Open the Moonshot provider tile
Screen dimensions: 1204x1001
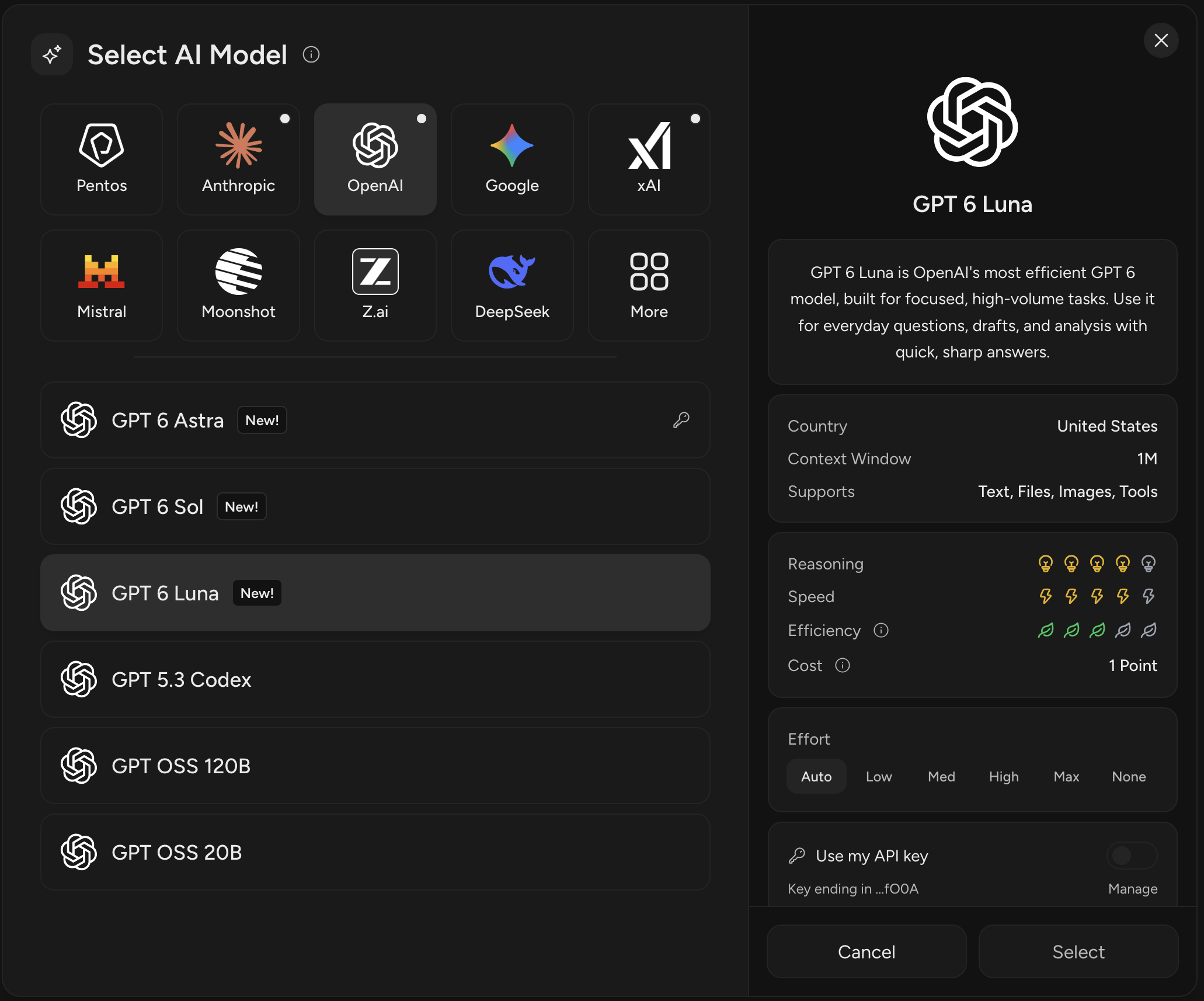click(238, 285)
